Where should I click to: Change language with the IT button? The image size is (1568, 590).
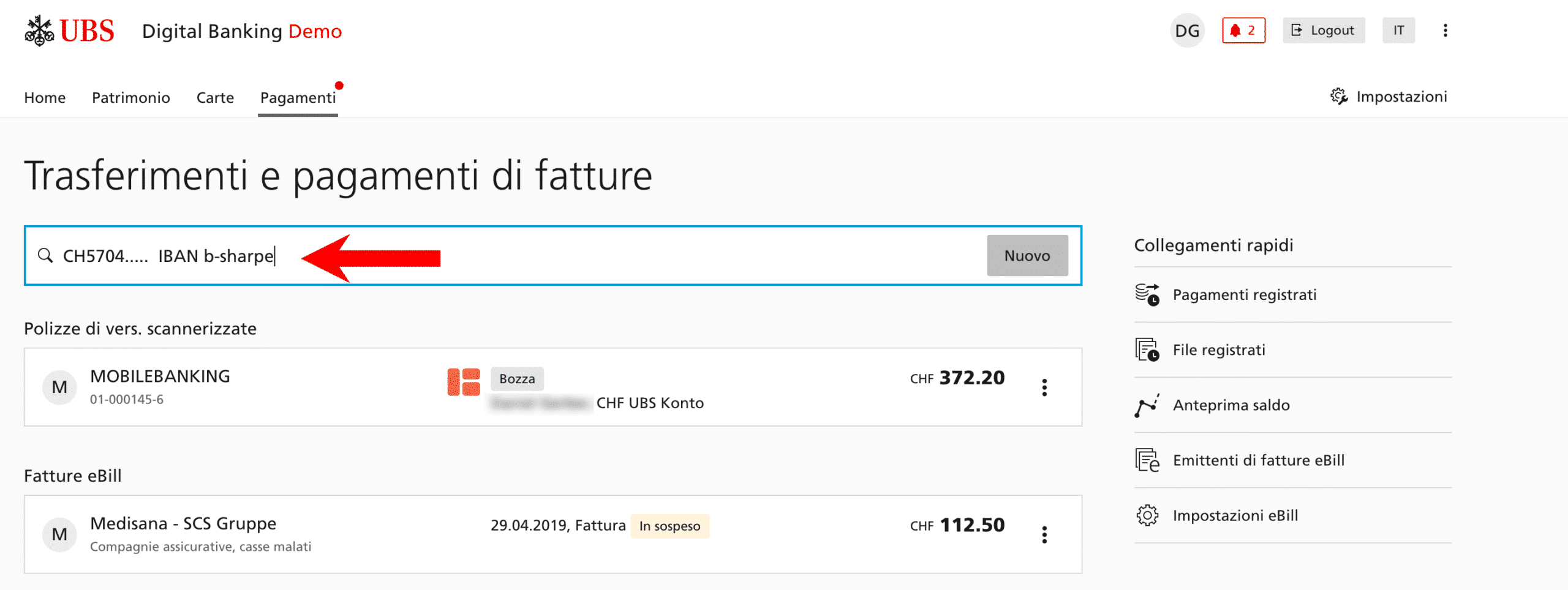pos(1398,31)
